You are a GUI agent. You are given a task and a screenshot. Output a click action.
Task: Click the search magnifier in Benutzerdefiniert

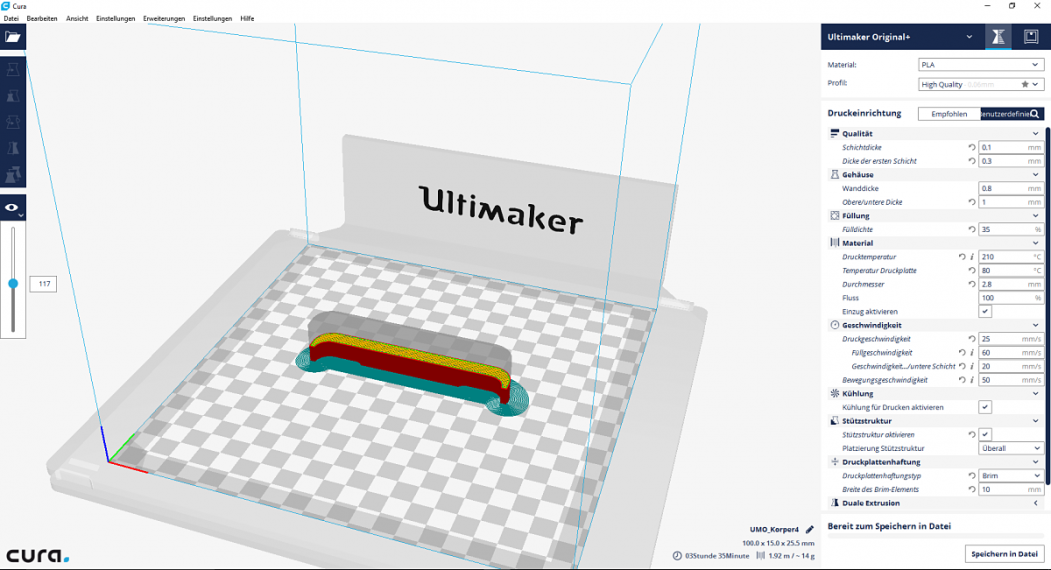point(1035,114)
